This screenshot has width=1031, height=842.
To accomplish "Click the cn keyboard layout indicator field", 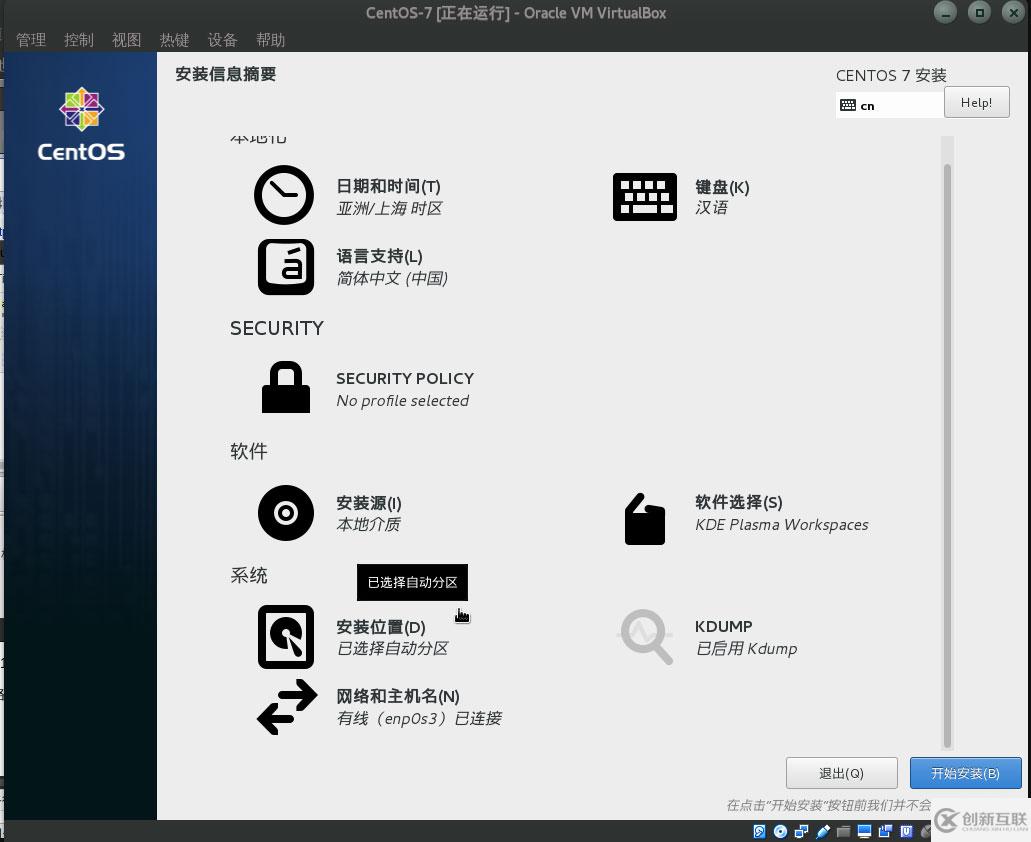I will coord(890,105).
